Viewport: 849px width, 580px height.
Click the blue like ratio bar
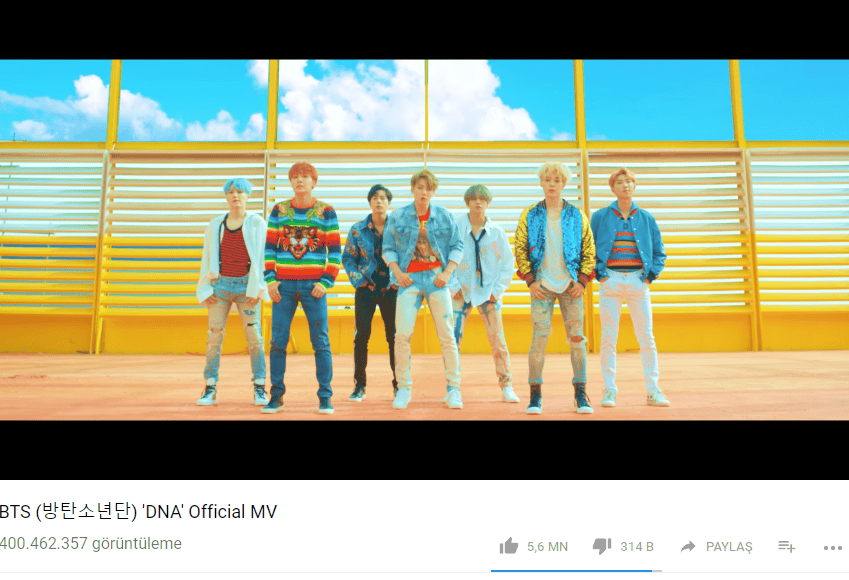(571, 570)
